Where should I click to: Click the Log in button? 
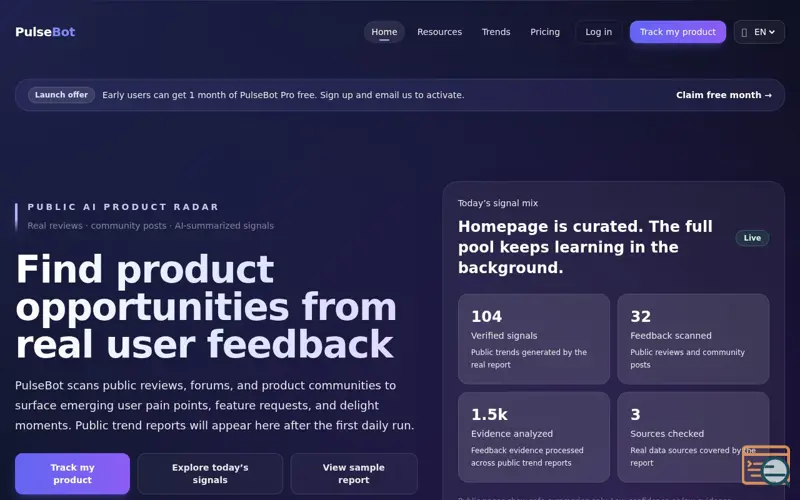[x=598, y=32]
